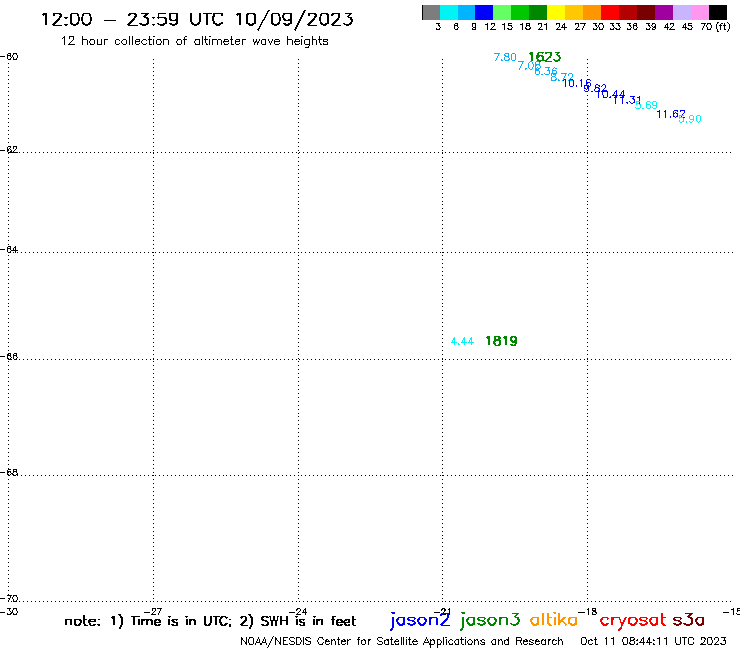
Task: Click the 'altika' satellite legend label
Action: click(554, 620)
